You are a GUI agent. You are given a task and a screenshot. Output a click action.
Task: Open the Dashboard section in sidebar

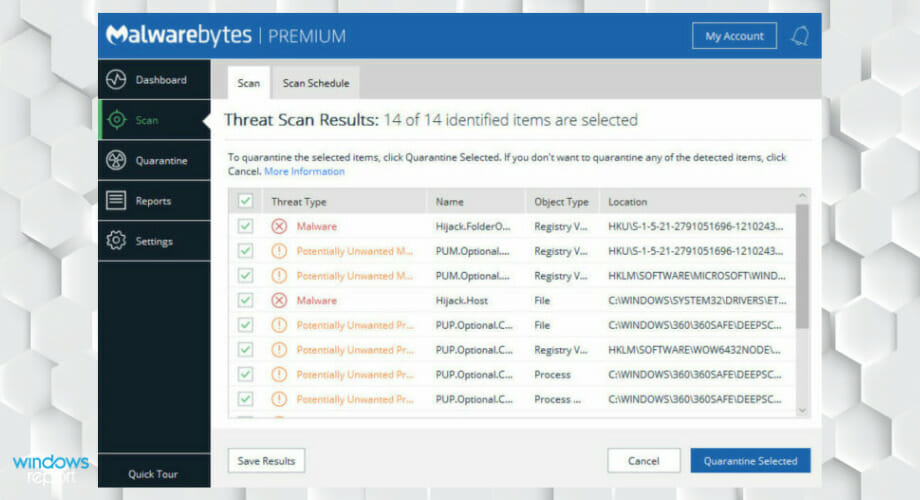[x=154, y=79]
